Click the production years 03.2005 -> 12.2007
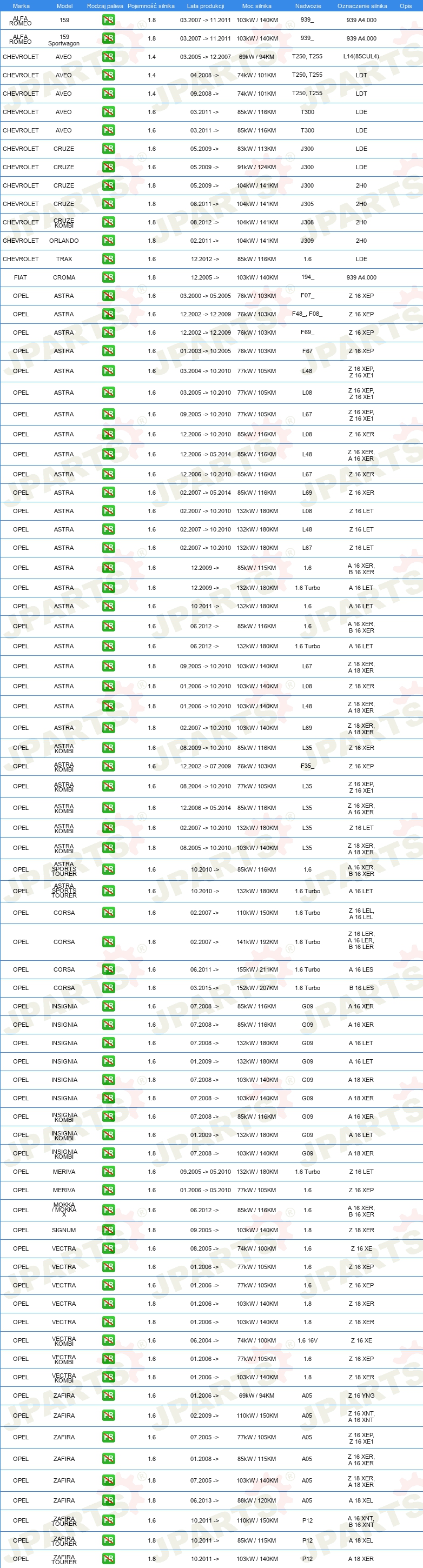Viewport: 423px width, 1568px height. 205,57
